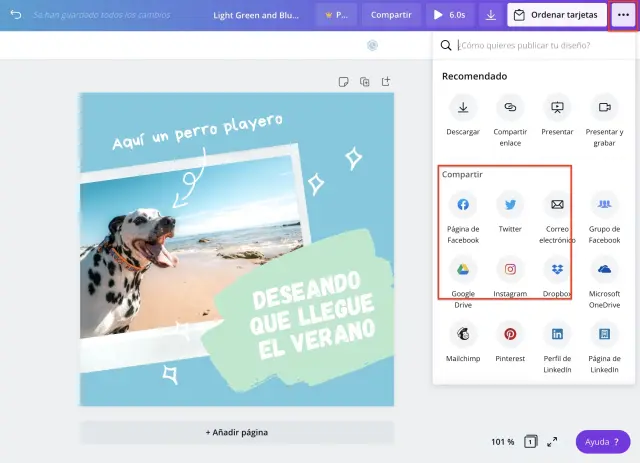Pin design to Pinterest

click(510, 334)
